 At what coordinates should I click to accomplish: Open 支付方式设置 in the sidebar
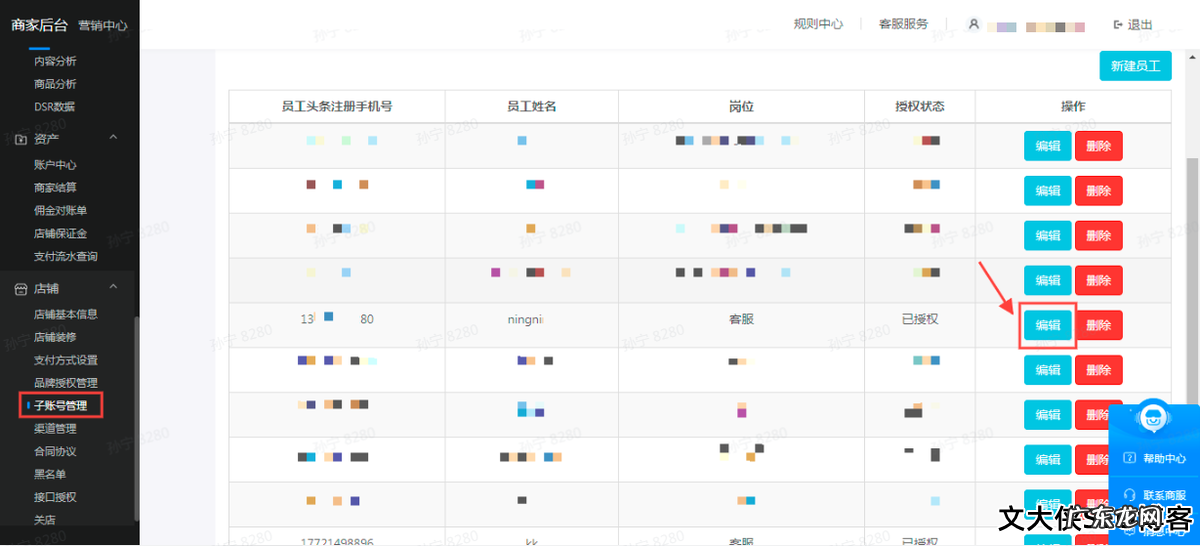pos(66,360)
